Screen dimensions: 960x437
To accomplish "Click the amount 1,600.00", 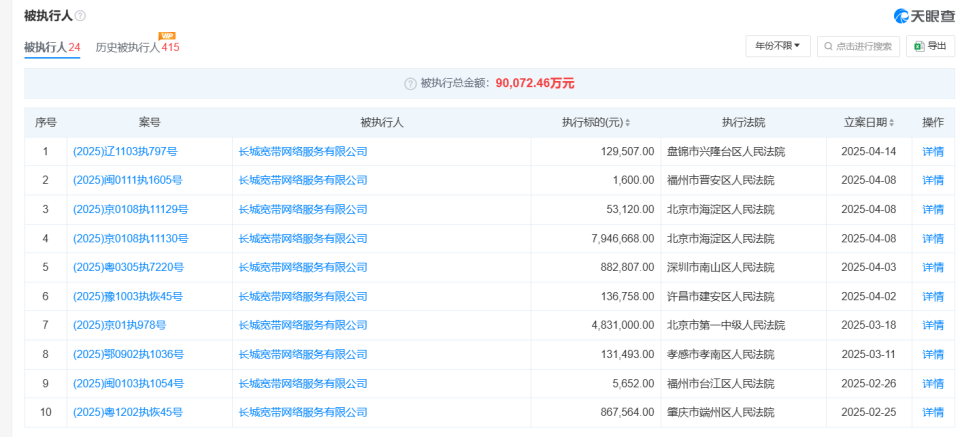I will pyautogui.click(x=636, y=181).
